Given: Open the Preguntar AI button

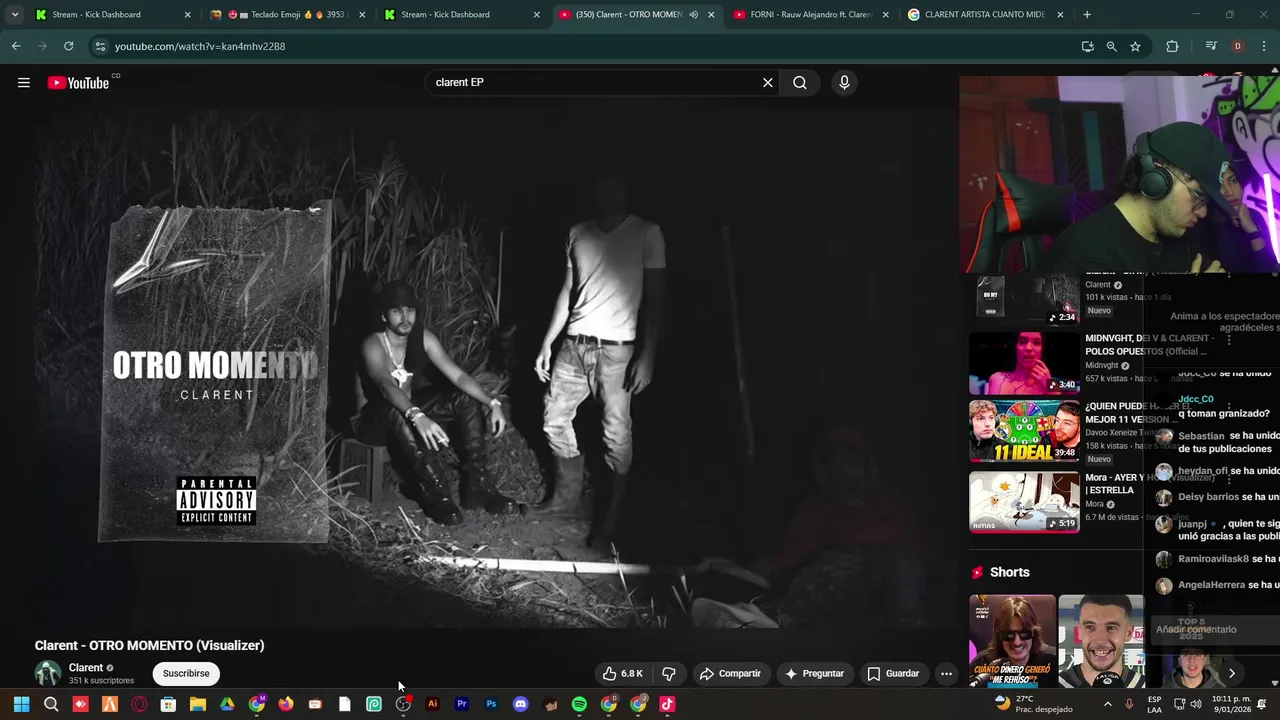Looking at the screenshot, I should pos(814,674).
